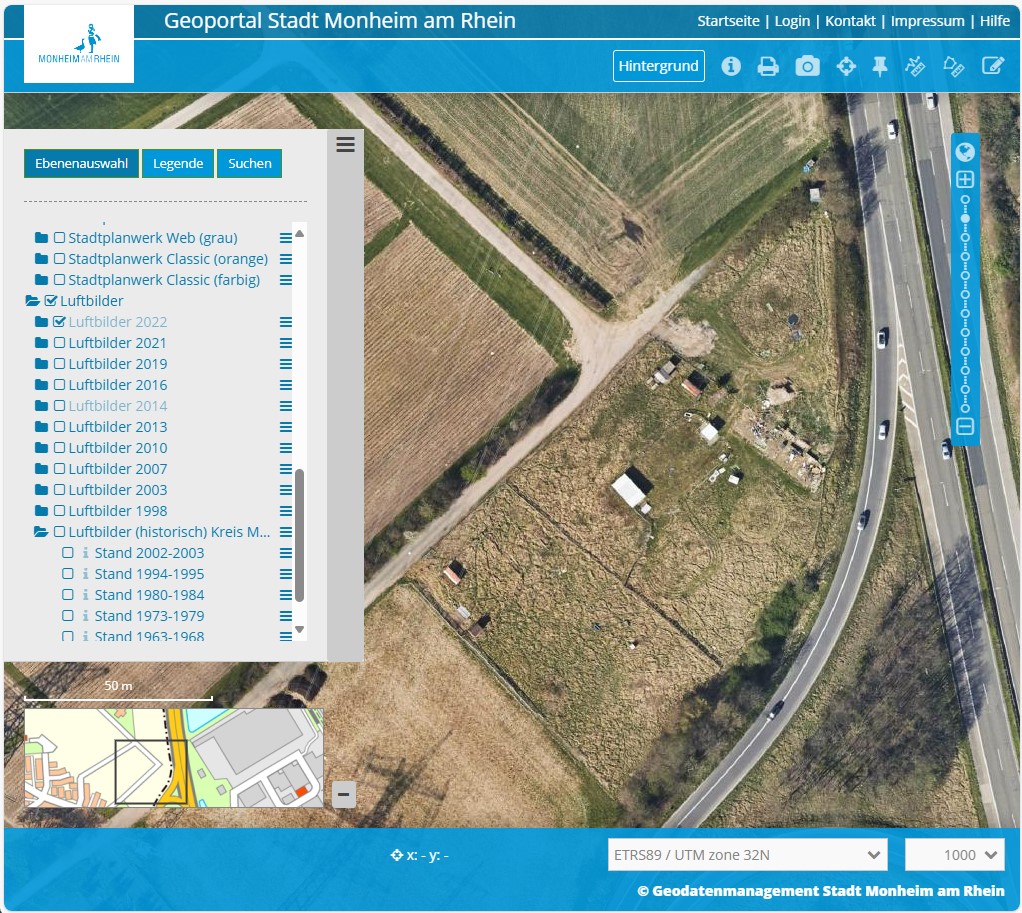Open the Impressum link
Screen dimensions: 1022x913
[927, 21]
